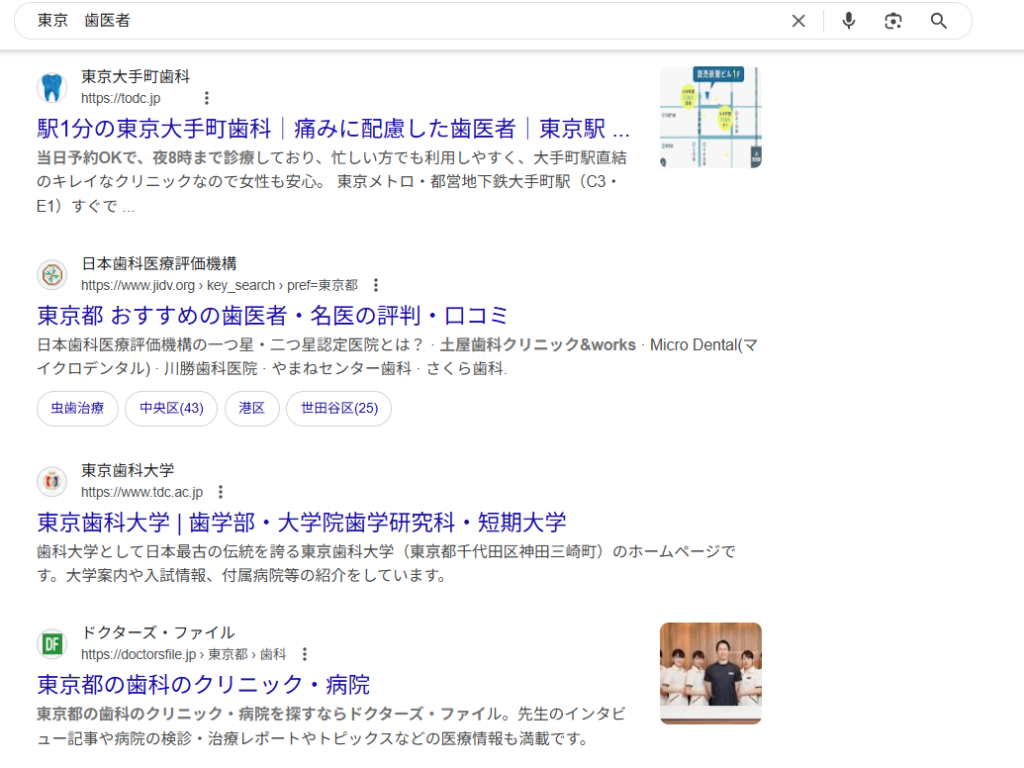Click the snippet beginning 歯科大学として日本最古
This screenshot has height=768, width=1024.
[386, 564]
